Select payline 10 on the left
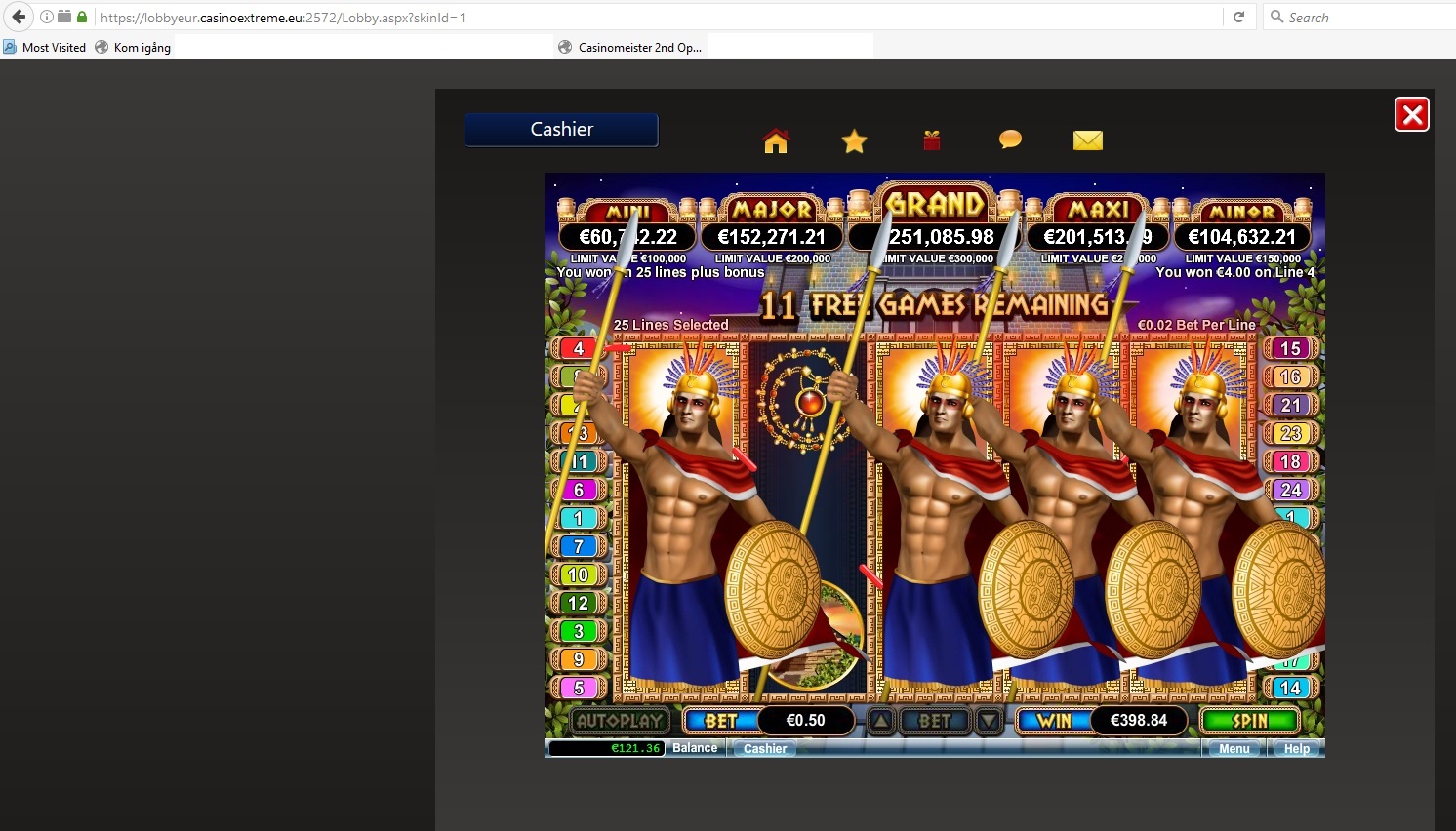1456x831 pixels. coord(579,574)
